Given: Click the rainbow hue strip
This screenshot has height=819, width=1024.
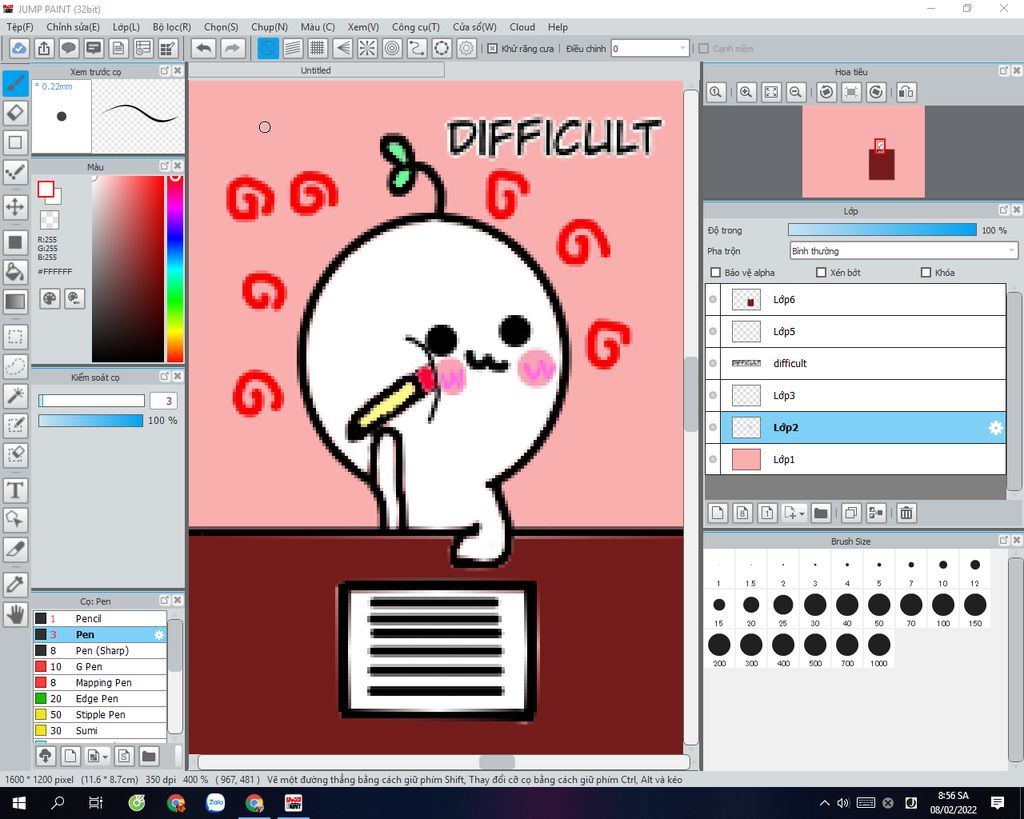Looking at the screenshot, I should (x=175, y=268).
